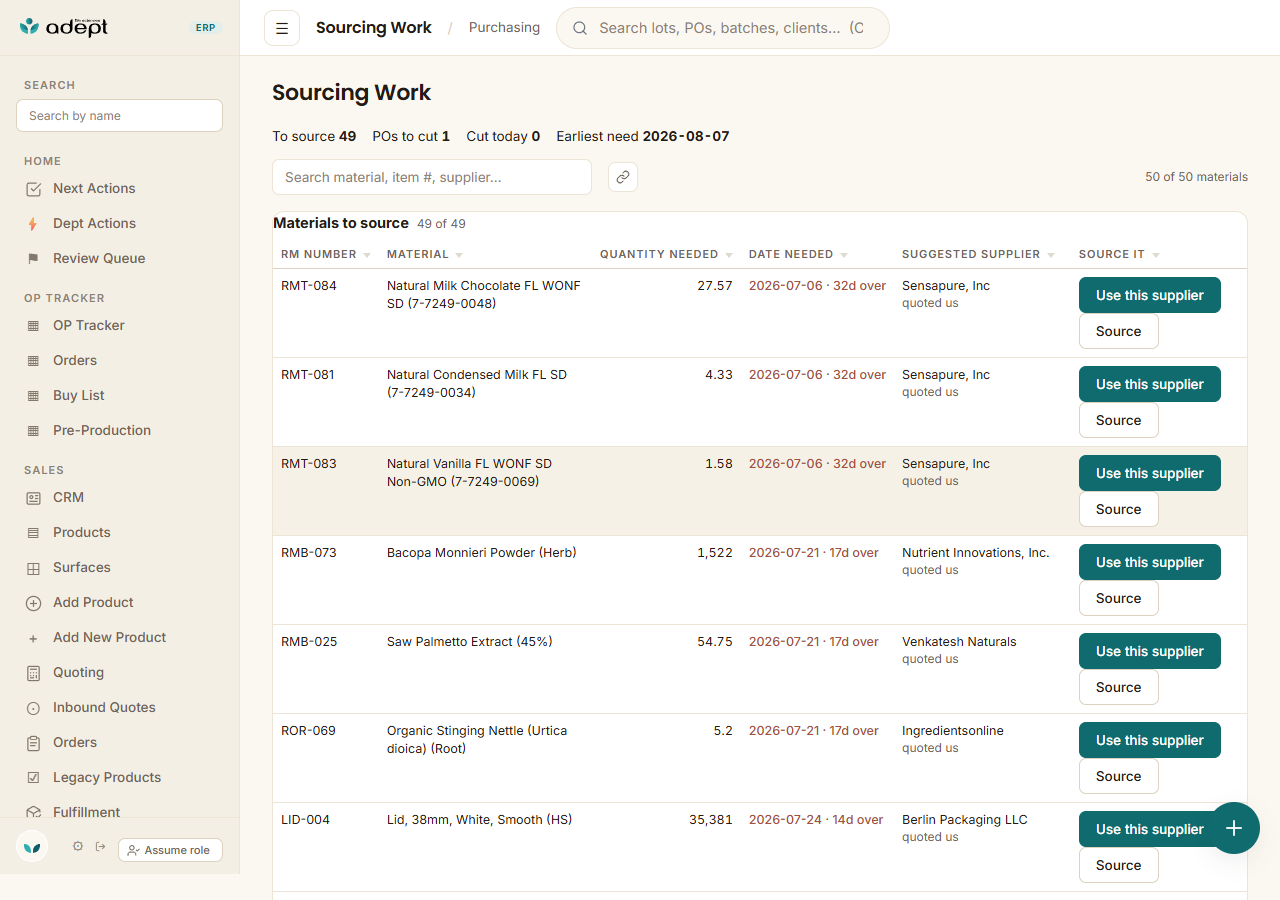
Task: Click the Quoting calculator icon
Action: click(x=33, y=673)
